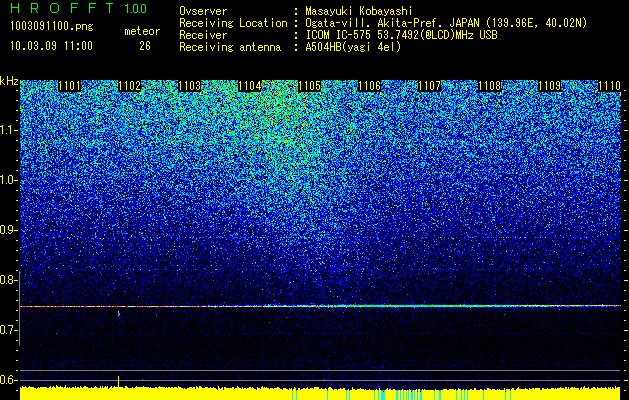Click the Receiving antenna label

(x=230, y=47)
